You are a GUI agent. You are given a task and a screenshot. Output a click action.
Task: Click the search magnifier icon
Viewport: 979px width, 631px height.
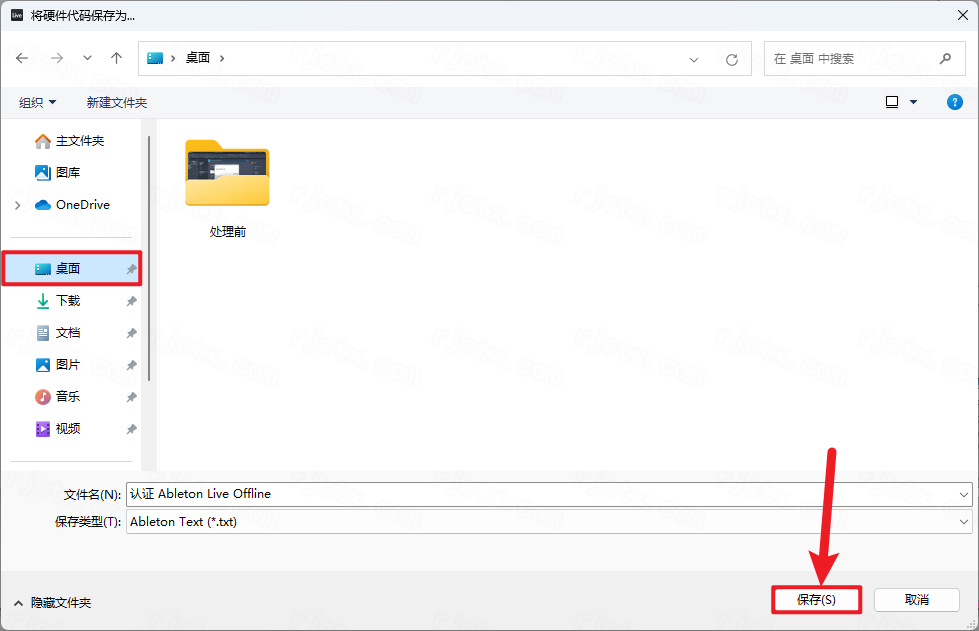[945, 58]
